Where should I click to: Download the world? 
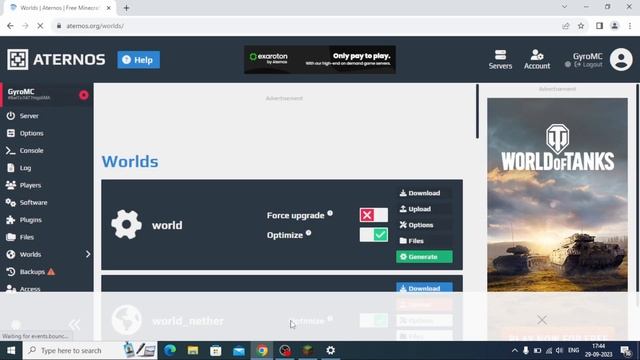[x=424, y=193]
